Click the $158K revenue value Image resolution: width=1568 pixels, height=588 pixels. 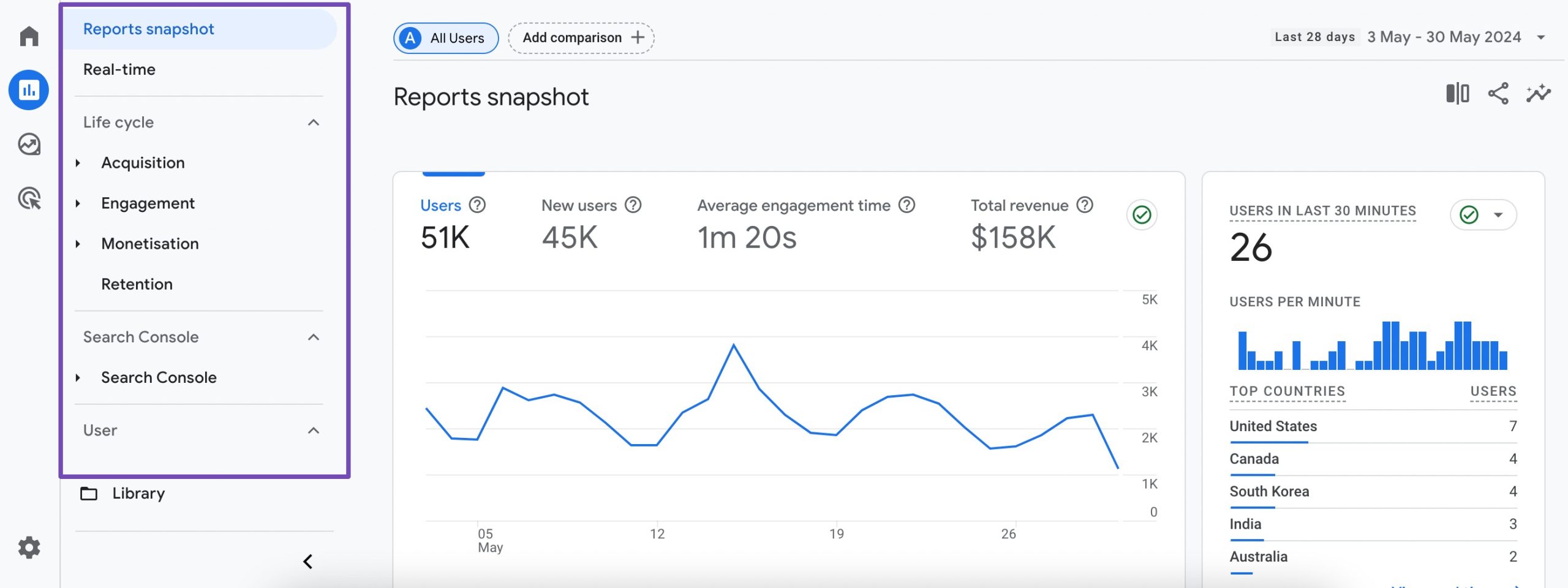(x=1013, y=238)
